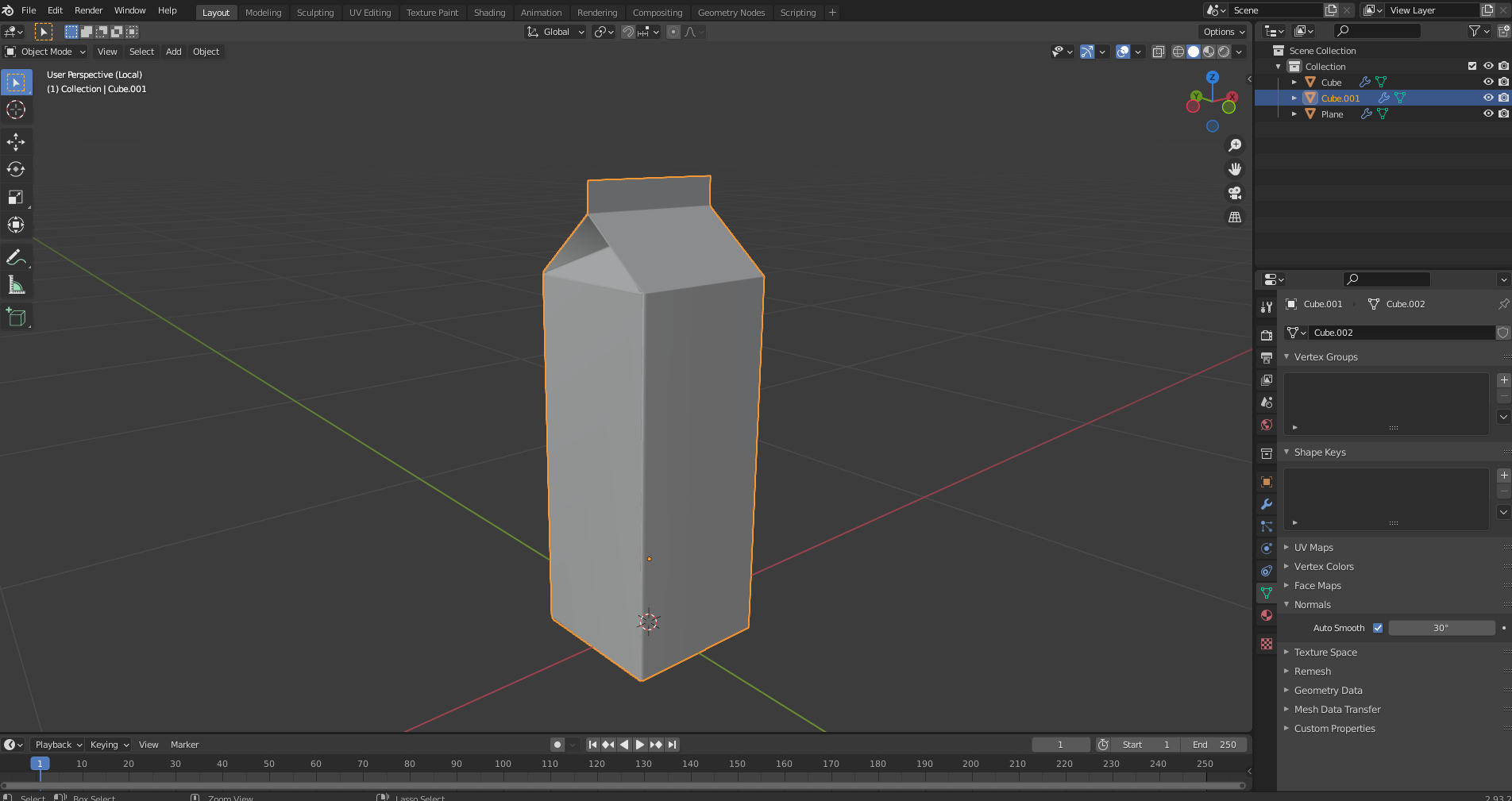Select the Transform tool
The image size is (1512, 801).
(16, 225)
